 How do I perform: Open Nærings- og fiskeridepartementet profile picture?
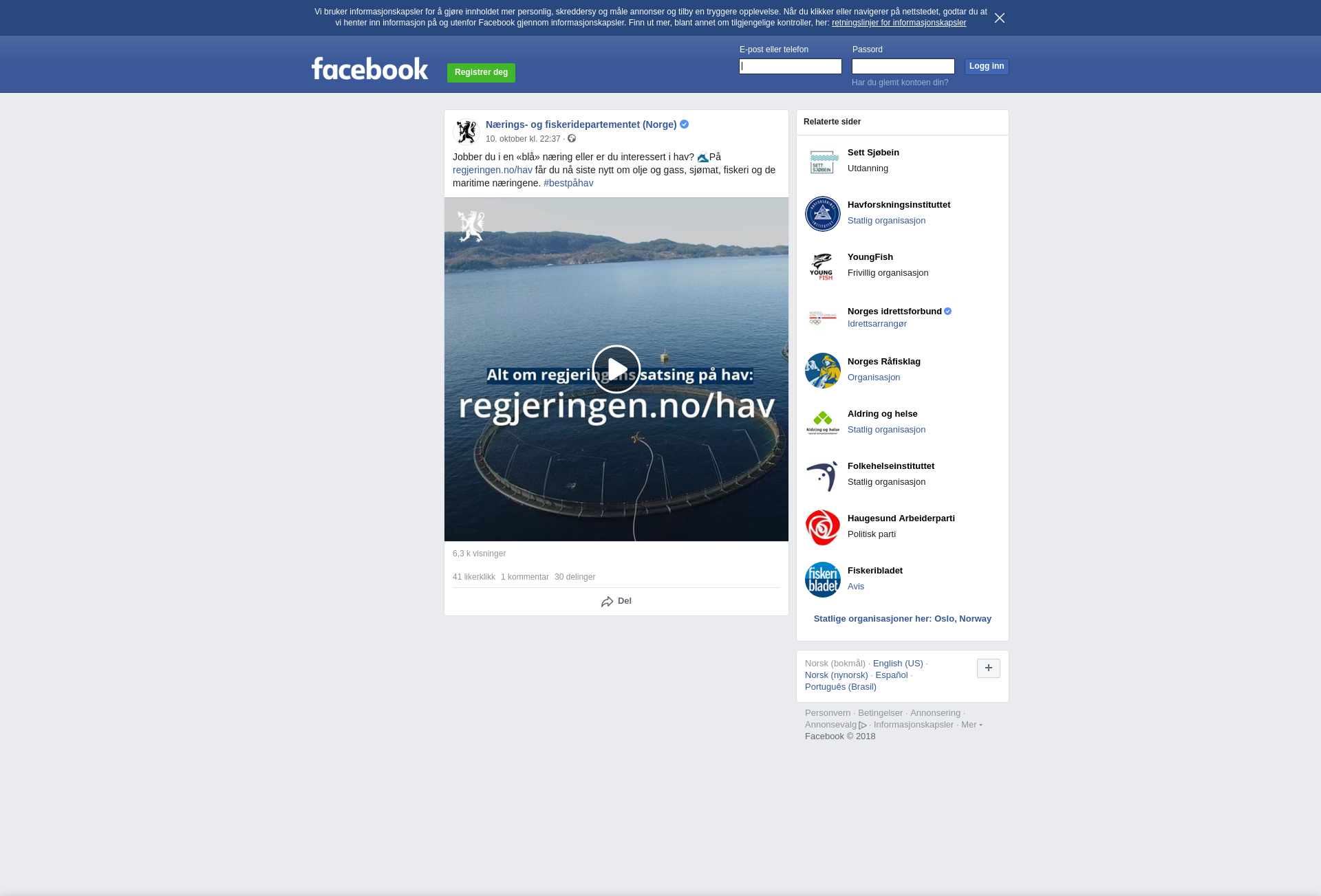[466, 131]
